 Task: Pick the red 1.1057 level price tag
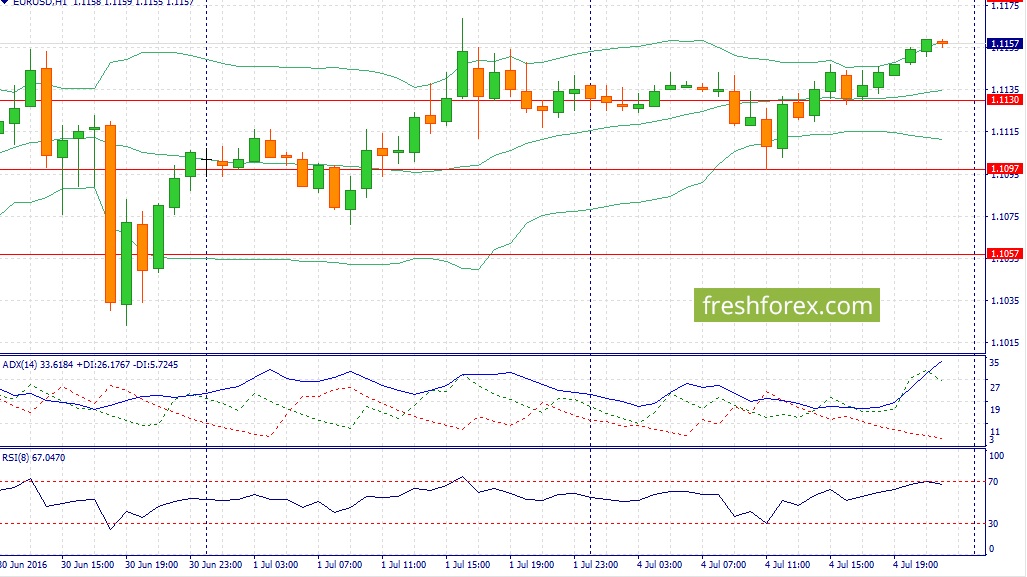[1004, 253]
